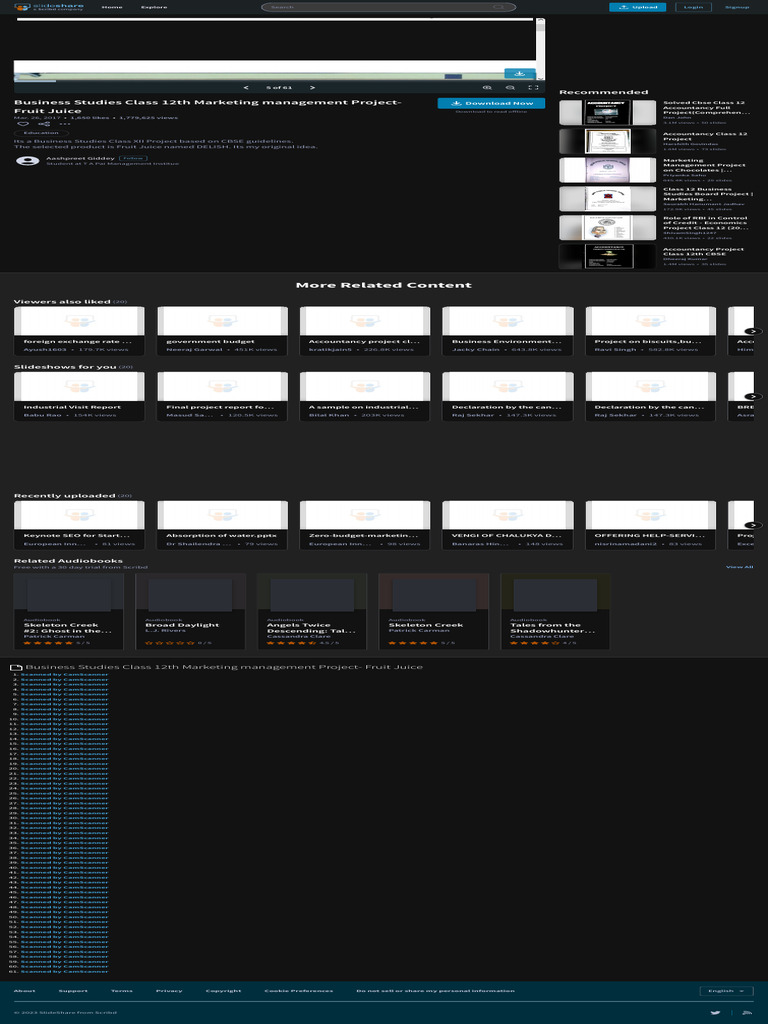Click the Signup link

click(737, 7)
